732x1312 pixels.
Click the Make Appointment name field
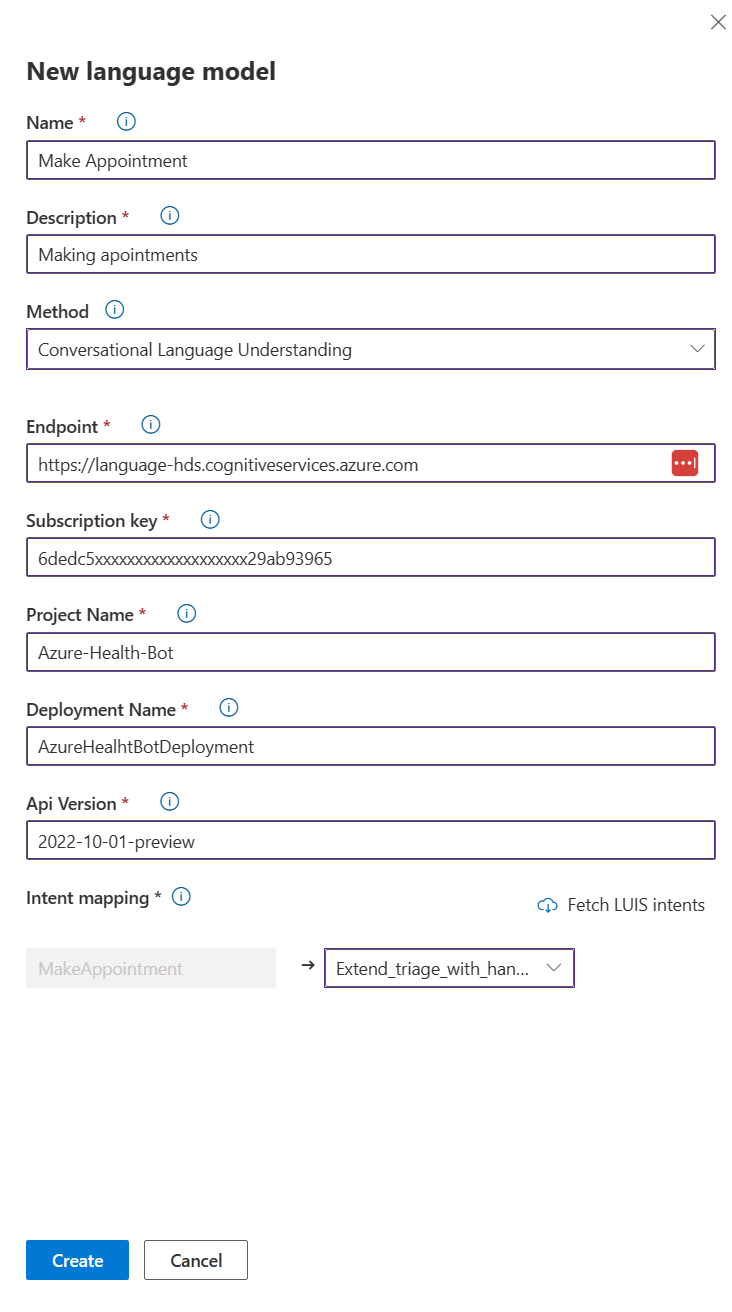point(370,160)
